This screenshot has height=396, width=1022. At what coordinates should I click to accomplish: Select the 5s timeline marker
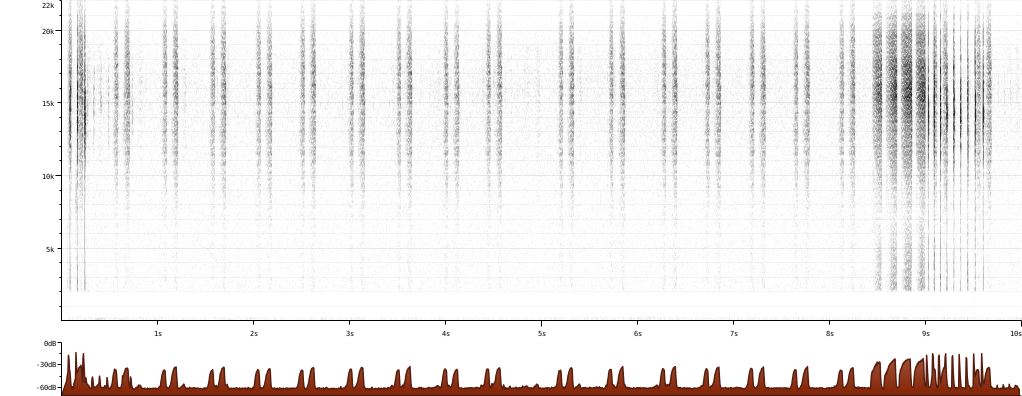coord(542,333)
